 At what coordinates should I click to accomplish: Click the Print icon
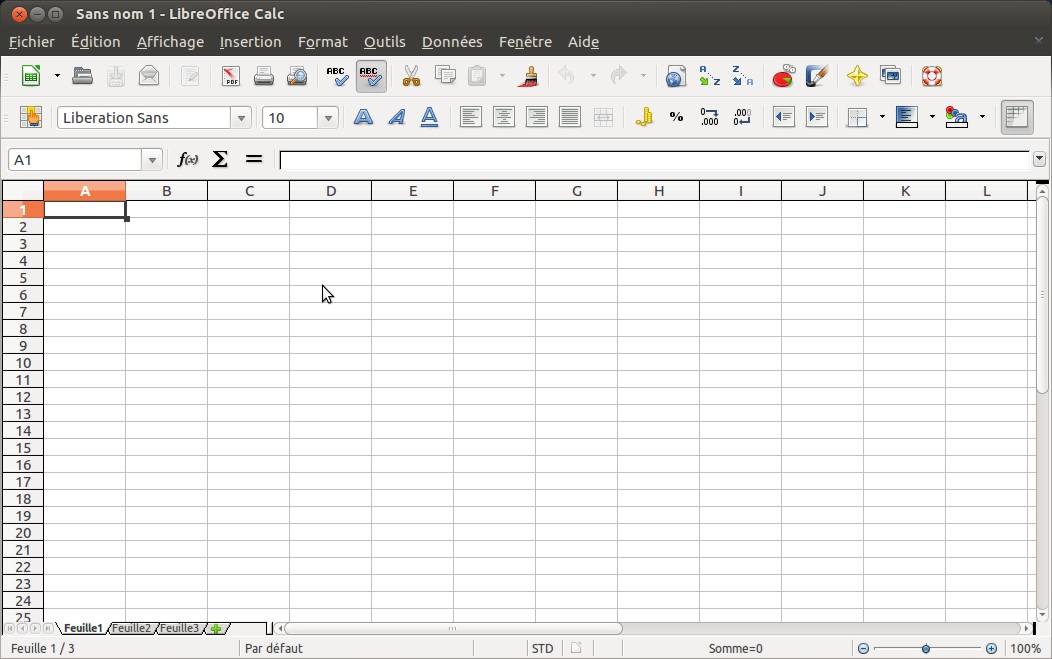tap(264, 76)
